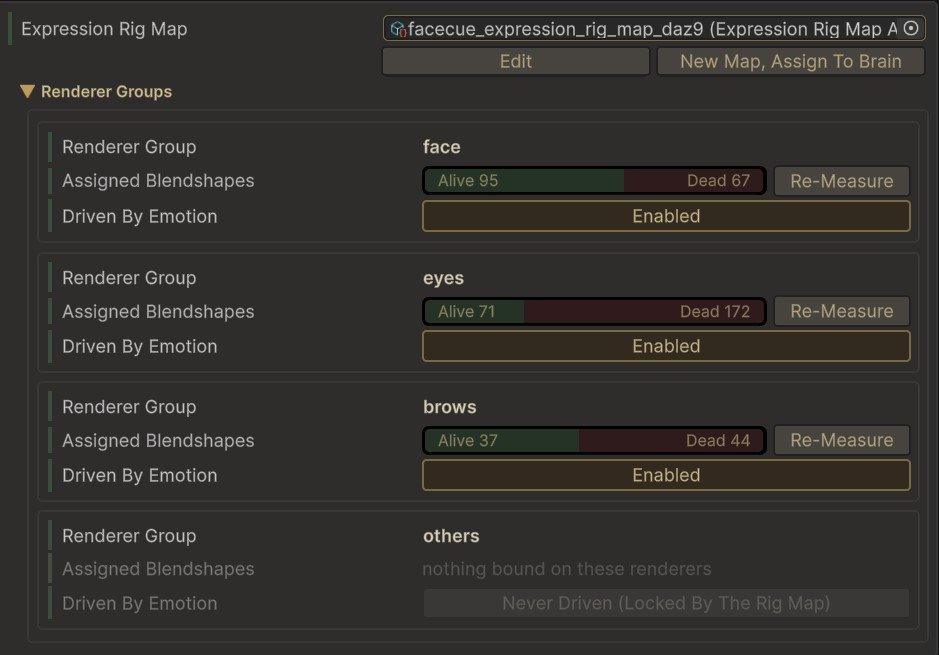
Task: Click the eyes Alive 71 / Dead 172 bar
Action: [594, 311]
